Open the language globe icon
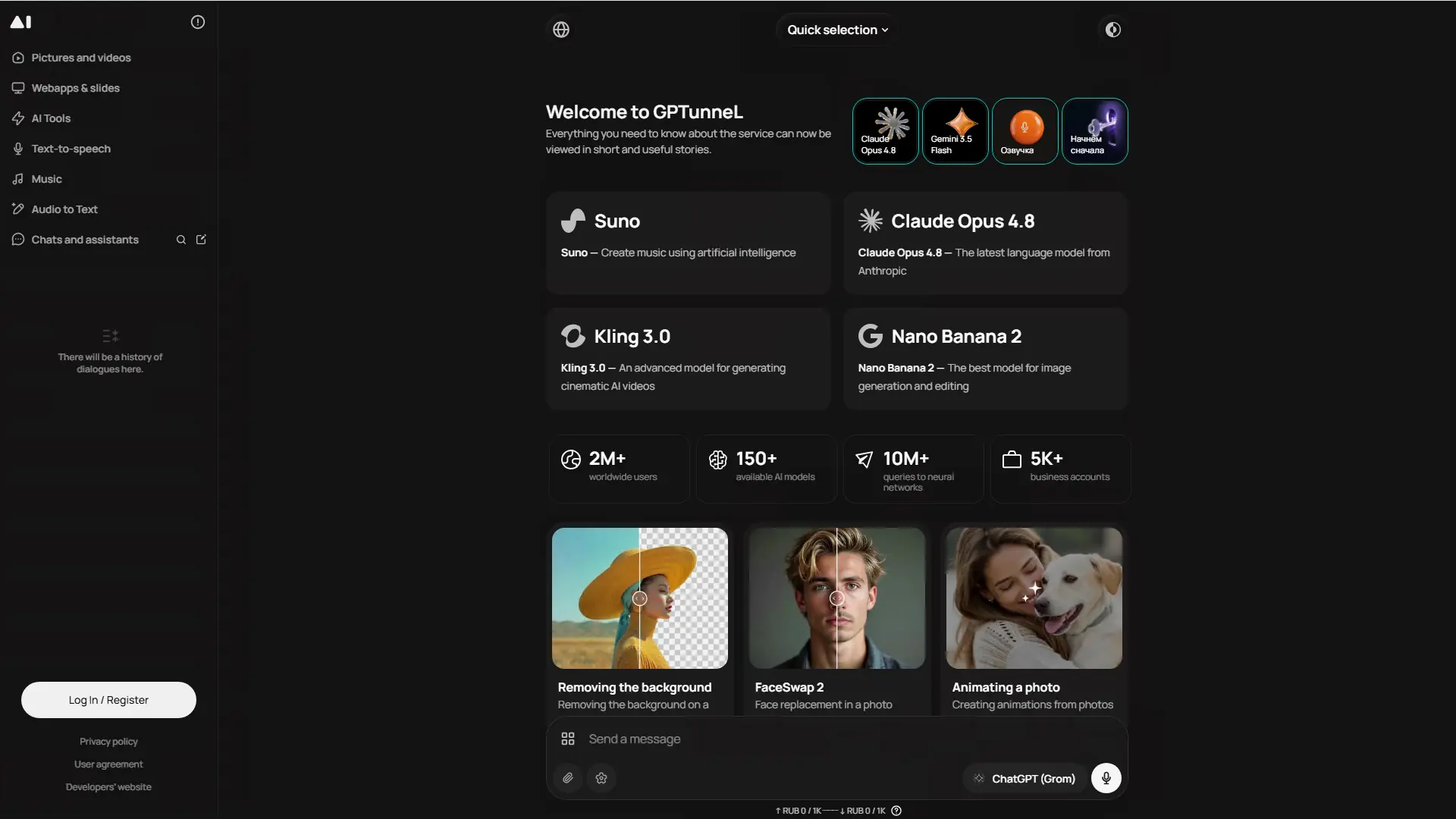 561,30
